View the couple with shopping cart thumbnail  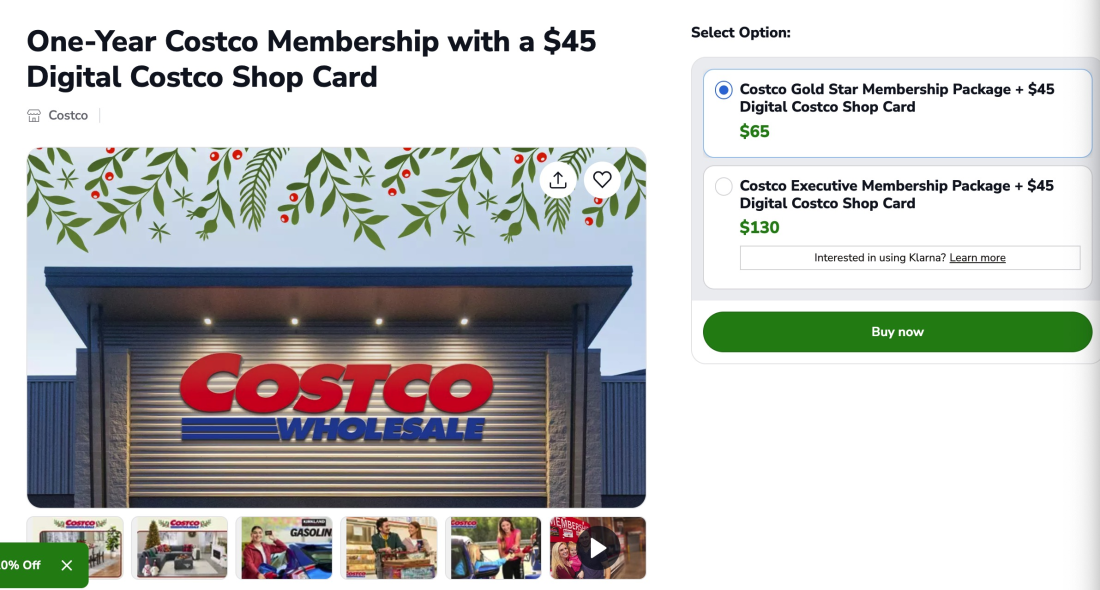coord(389,547)
